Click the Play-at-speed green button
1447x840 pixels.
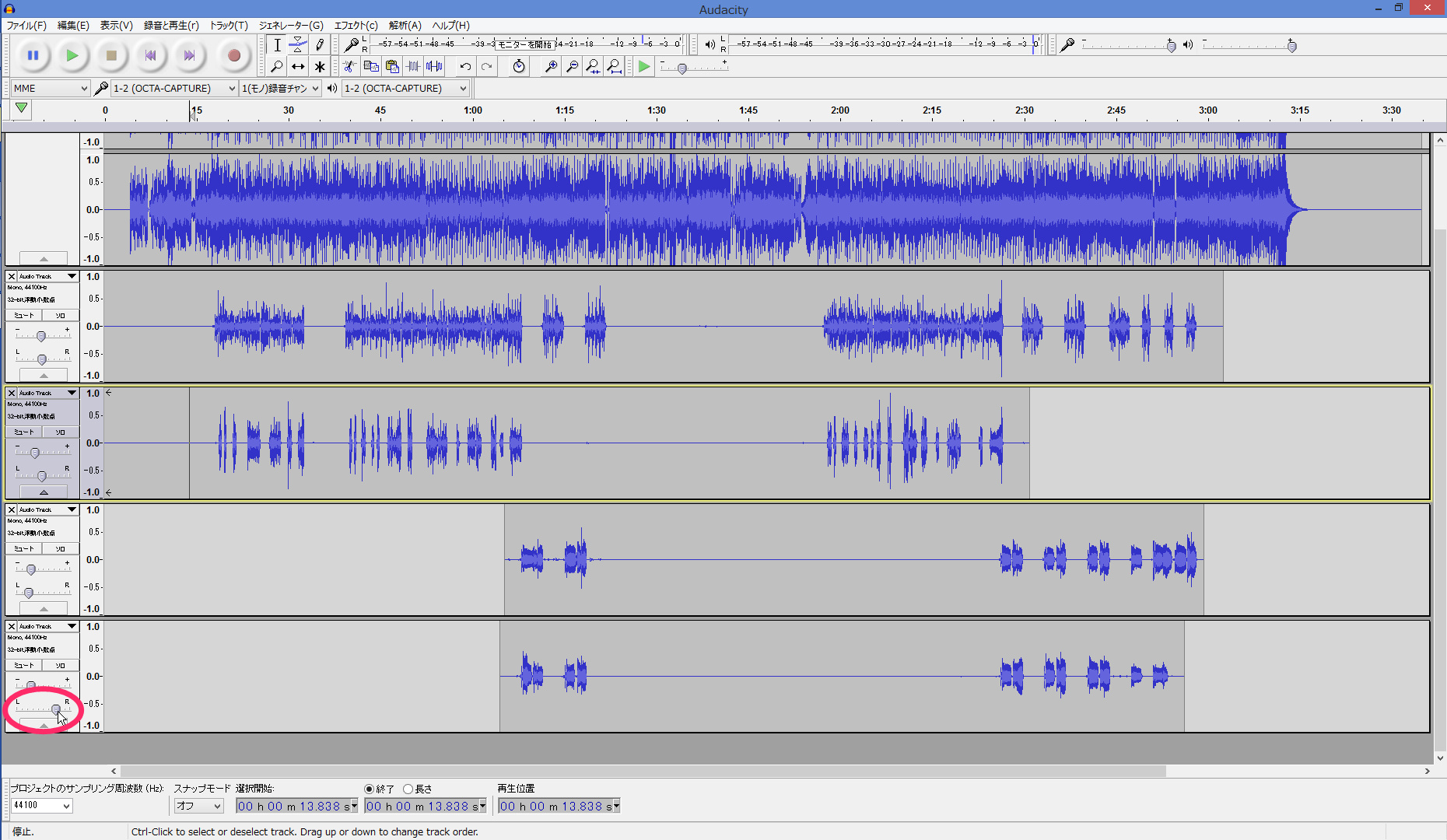pyautogui.click(x=644, y=67)
